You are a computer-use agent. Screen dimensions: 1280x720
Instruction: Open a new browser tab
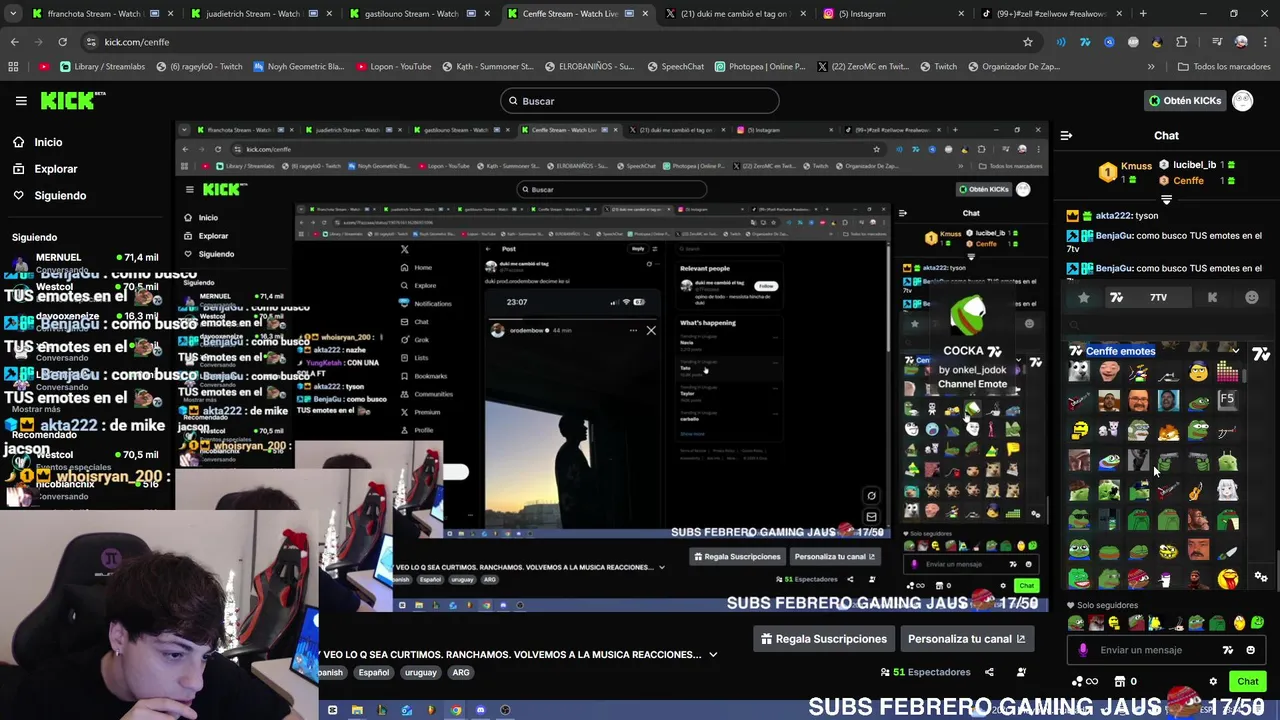1143,14
